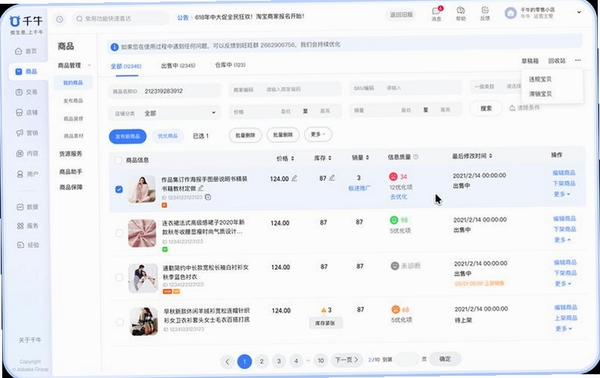Open the 数据 sidebar icon
This screenshot has width=600, height=378.
(x=20, y=207)
